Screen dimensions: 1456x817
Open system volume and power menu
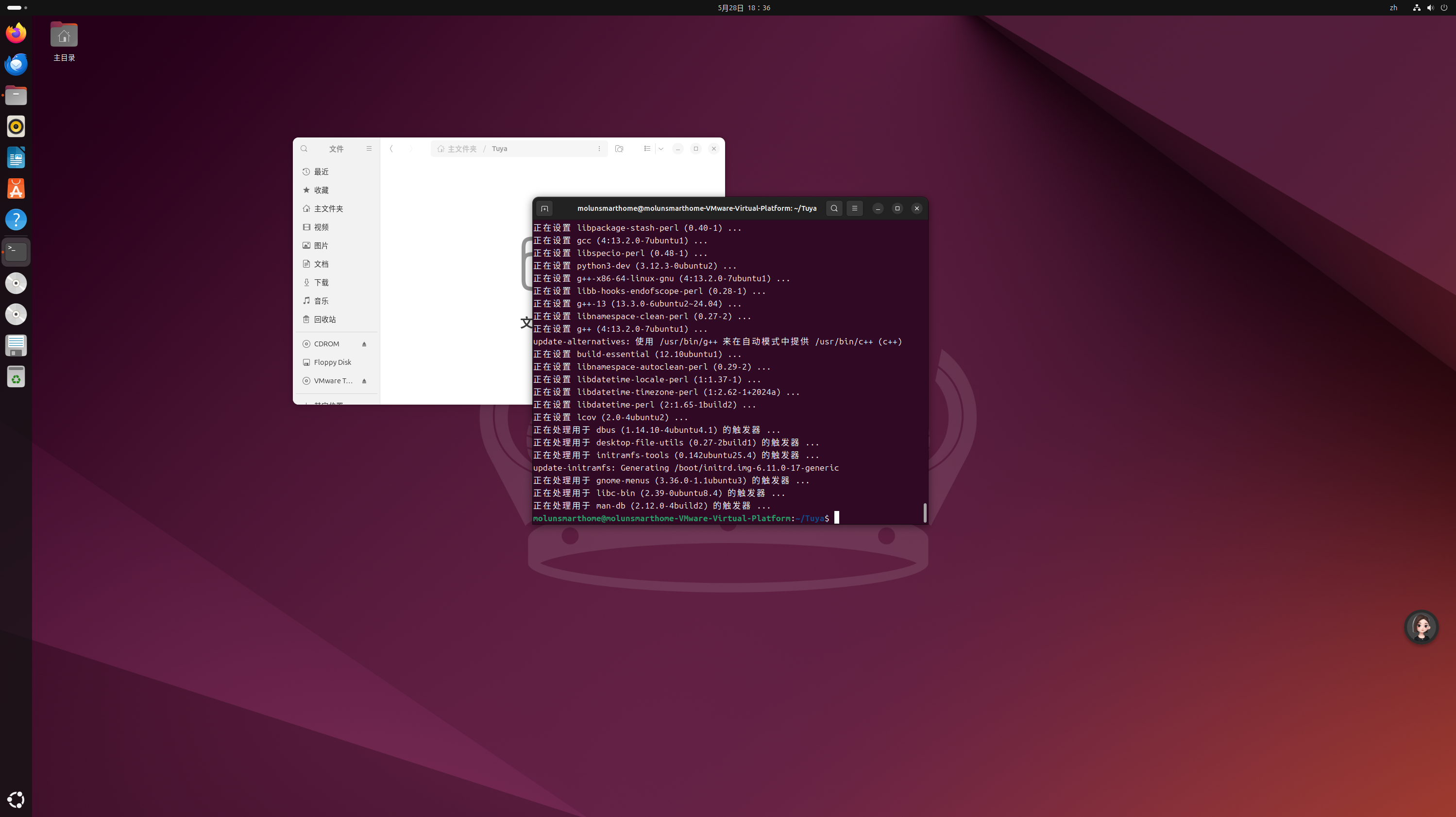1430,8
